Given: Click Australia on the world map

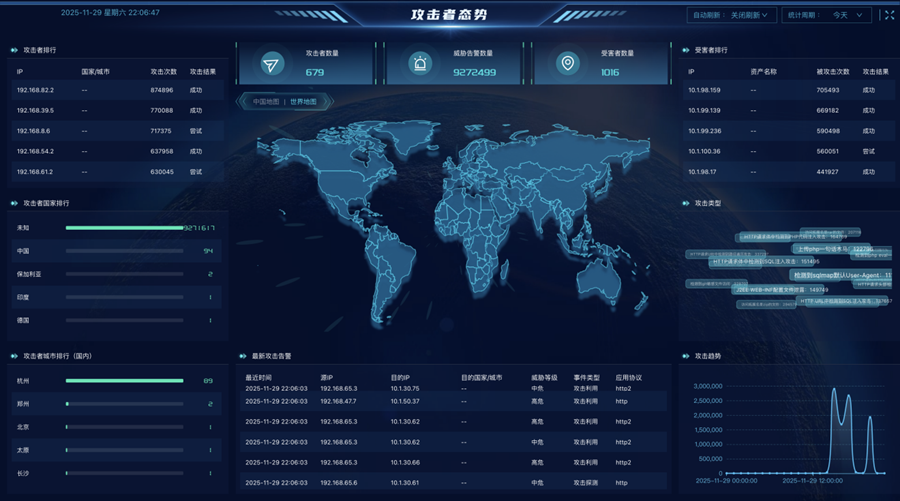Looking at the screenshot, I should 599,280.
